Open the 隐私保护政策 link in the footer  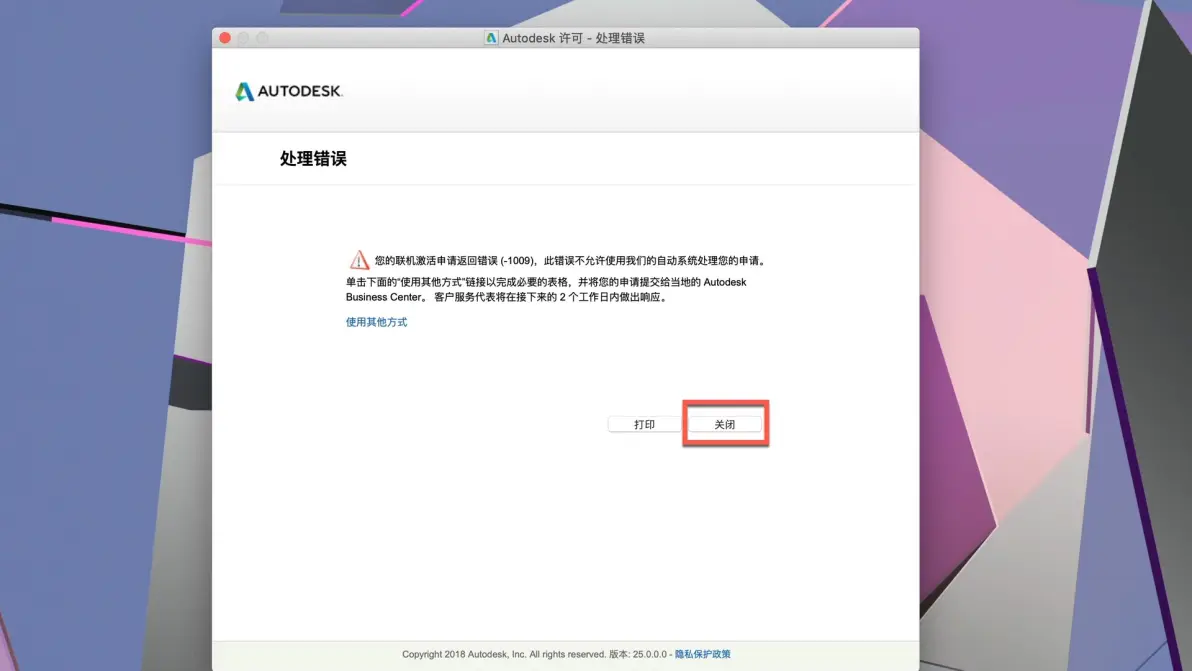point(702,654)
